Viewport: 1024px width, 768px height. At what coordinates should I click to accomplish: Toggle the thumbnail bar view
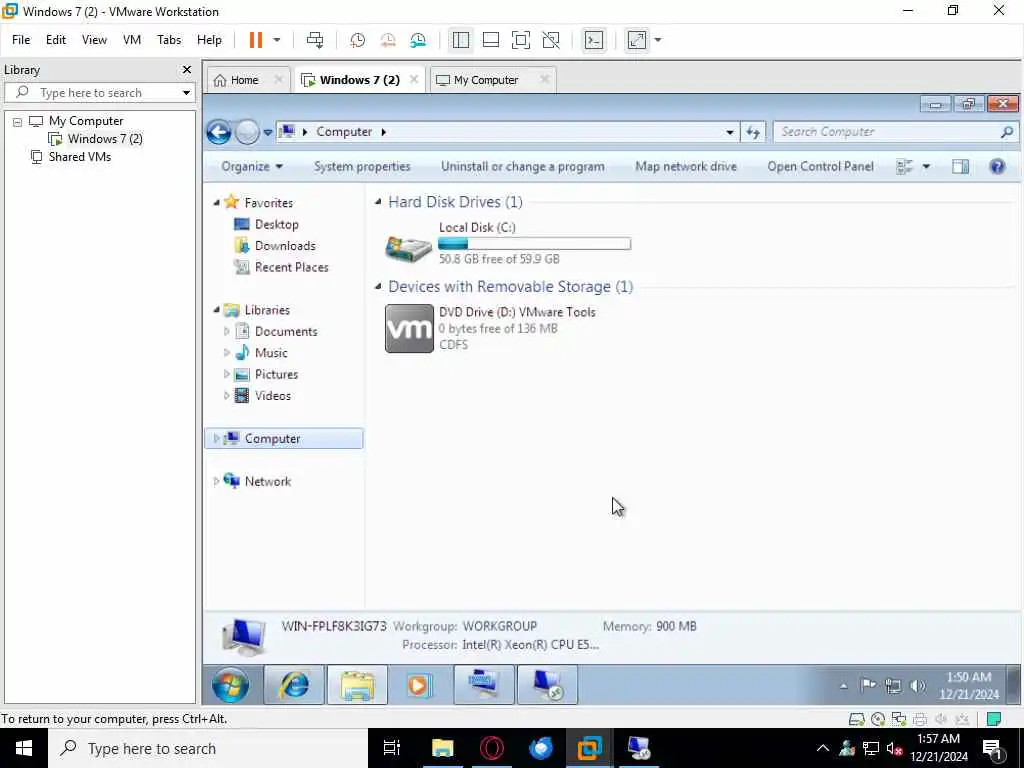(x=490, y=40)
